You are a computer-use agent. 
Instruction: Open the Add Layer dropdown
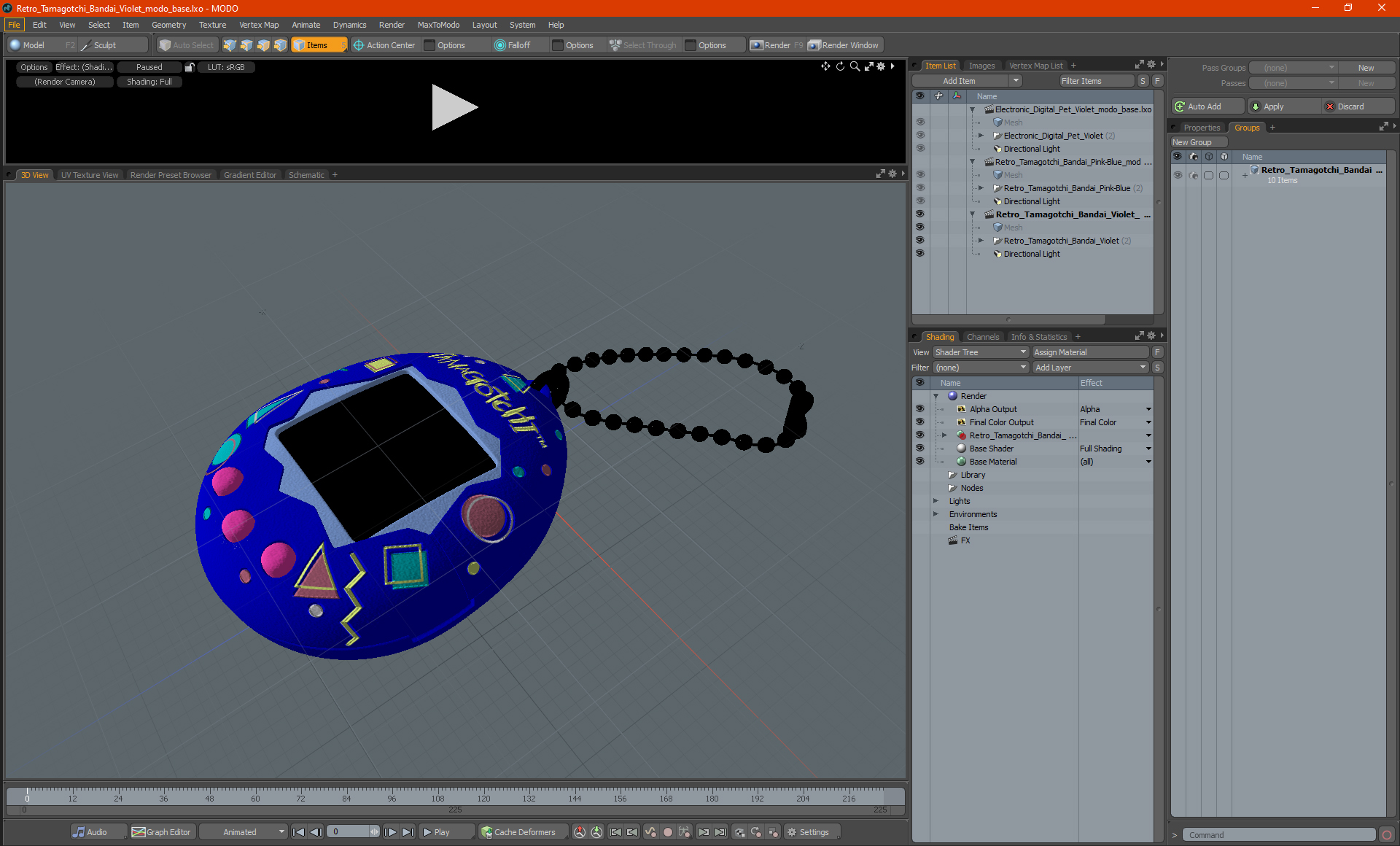pyautogui.click(x=1090, y=368)
